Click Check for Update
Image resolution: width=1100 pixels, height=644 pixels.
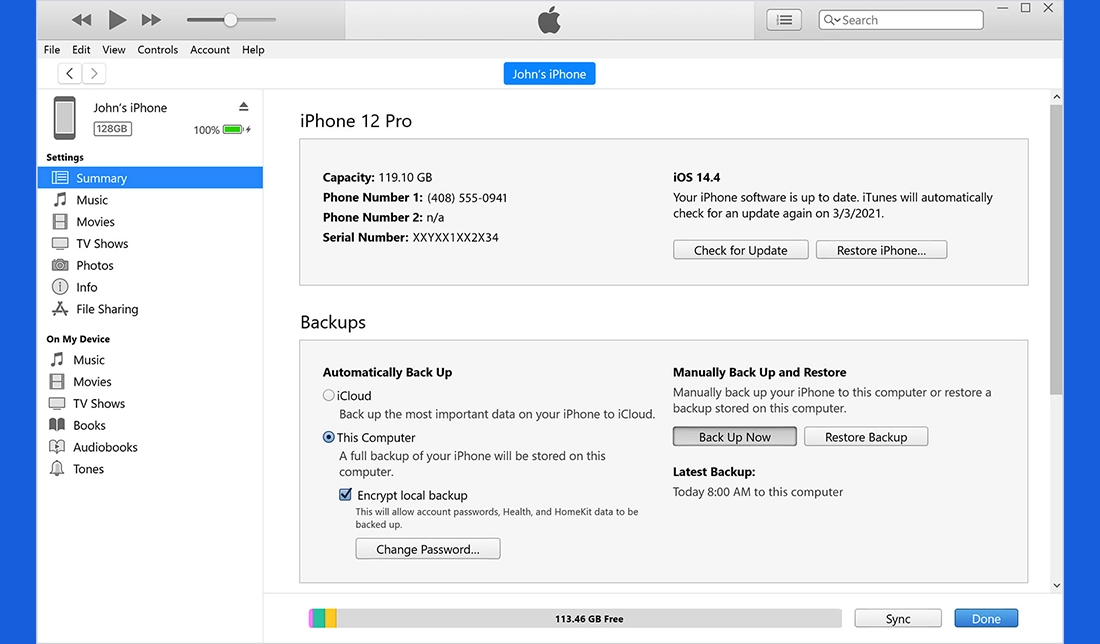[740, 249]
